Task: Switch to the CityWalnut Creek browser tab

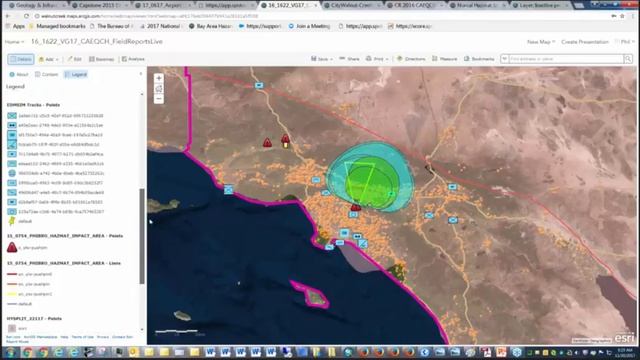Action: point(352,5)
